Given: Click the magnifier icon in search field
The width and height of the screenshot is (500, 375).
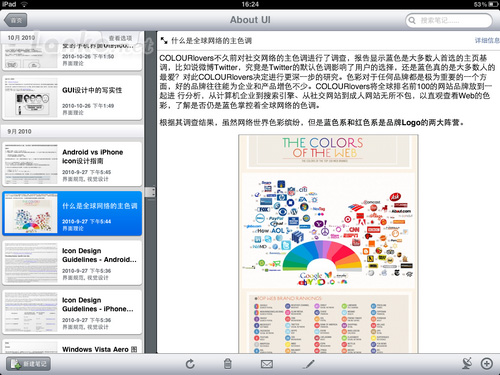Looking at the screenshot, I should 412,20.
